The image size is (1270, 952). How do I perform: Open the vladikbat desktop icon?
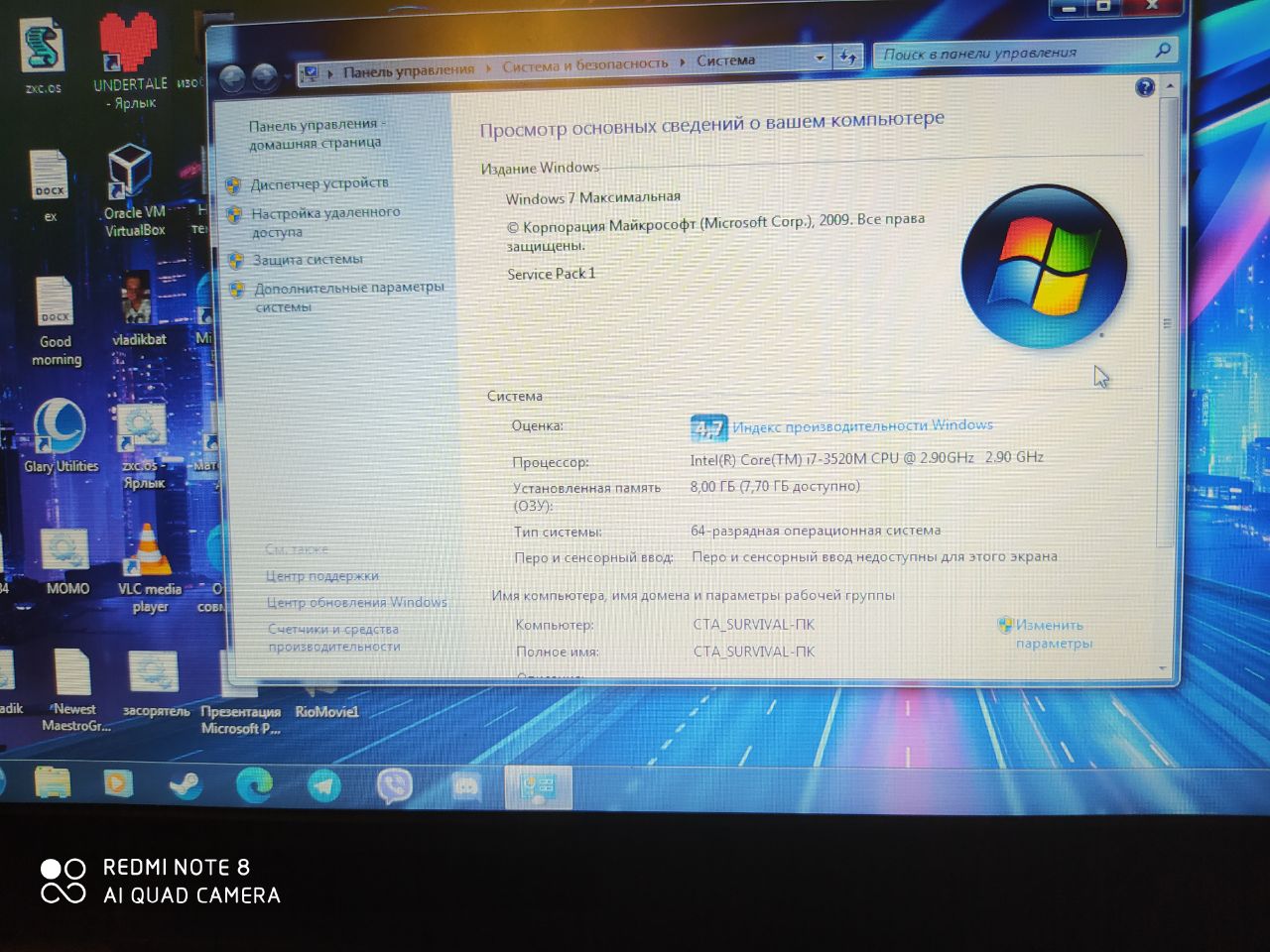(139, 310)
